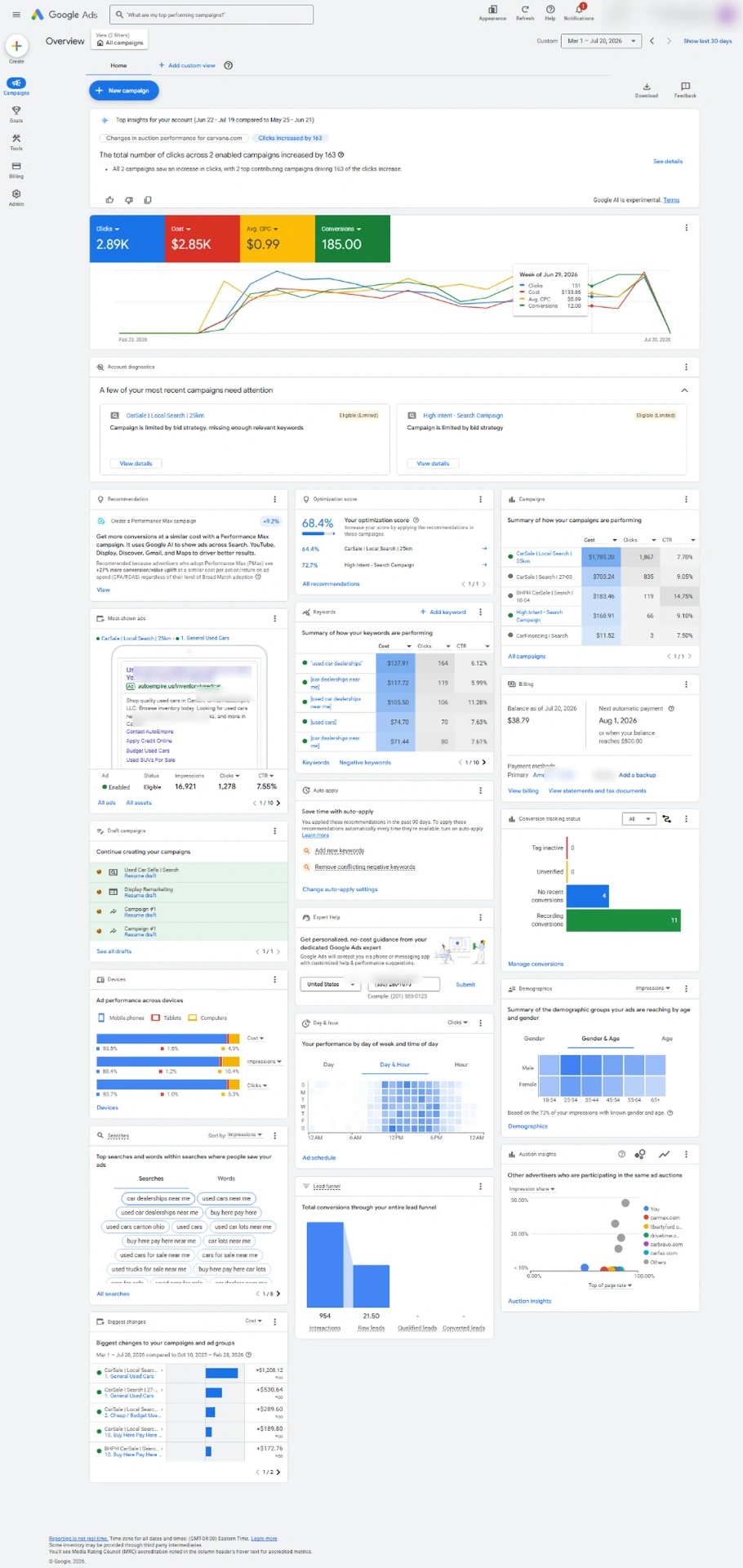
Task: Open Goals in the left sidebar
Action: (x=16, y=114)
